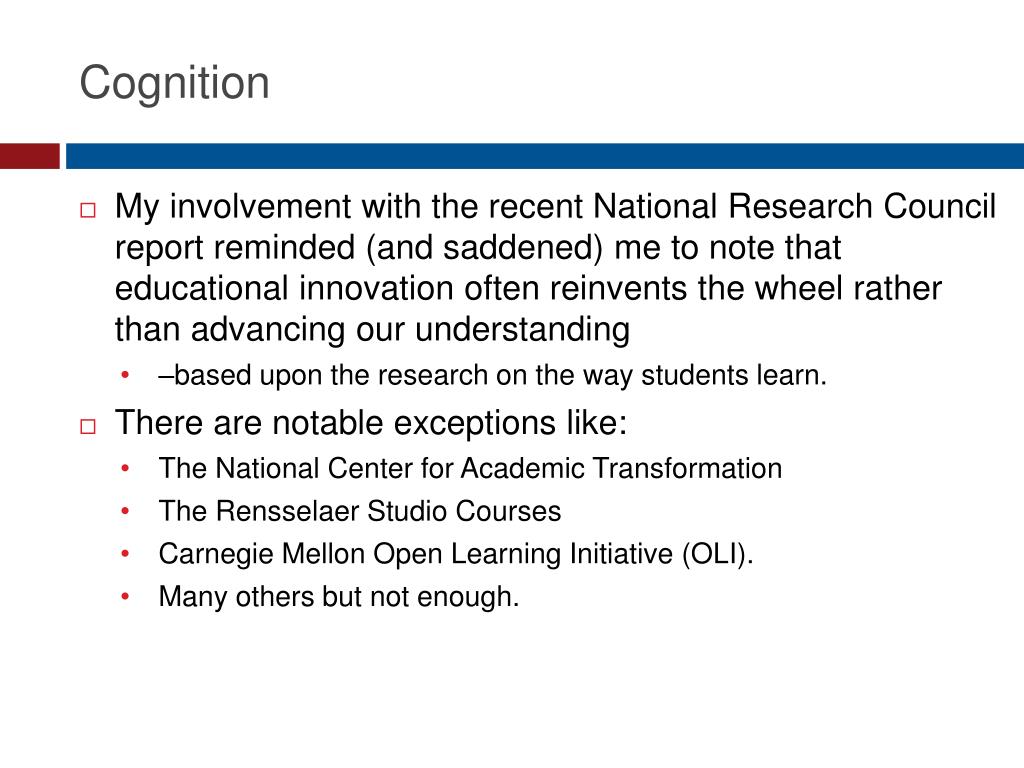Click '–based upon the research' sub-bullet text
Viewport: 1024px width, 768px height.
pyautogui.click(x=492, y=376)
